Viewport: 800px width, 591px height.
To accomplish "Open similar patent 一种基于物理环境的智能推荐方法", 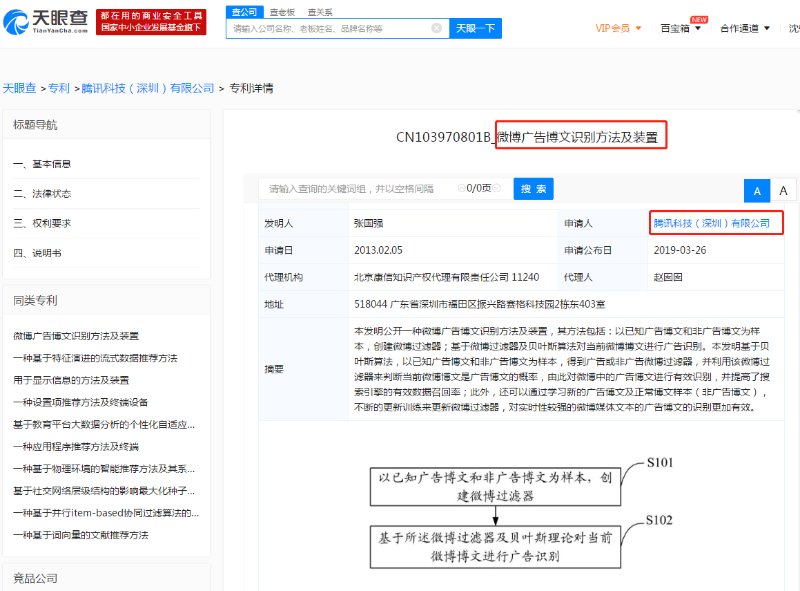I will pos(104,469).
